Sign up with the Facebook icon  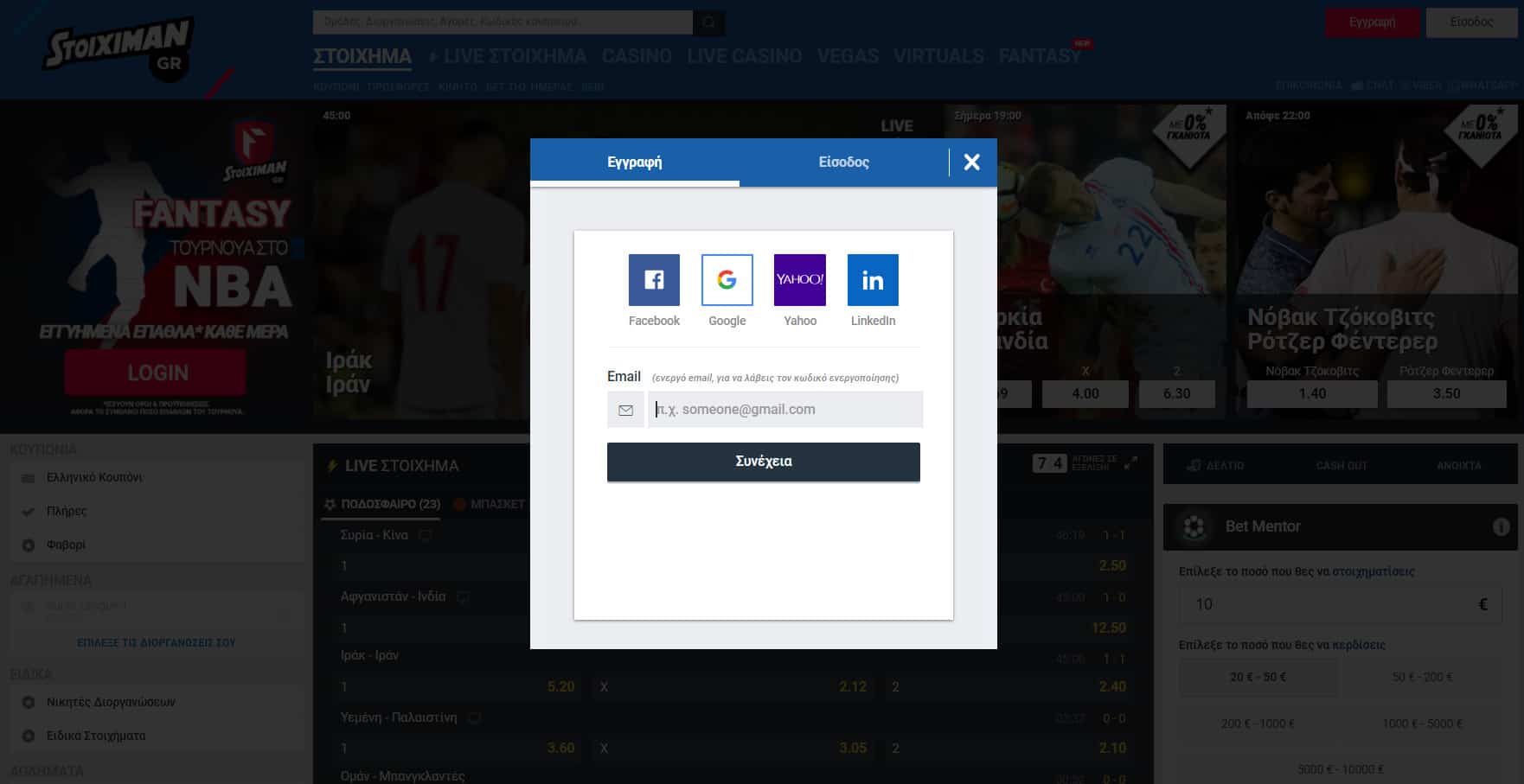click(654, 279)
